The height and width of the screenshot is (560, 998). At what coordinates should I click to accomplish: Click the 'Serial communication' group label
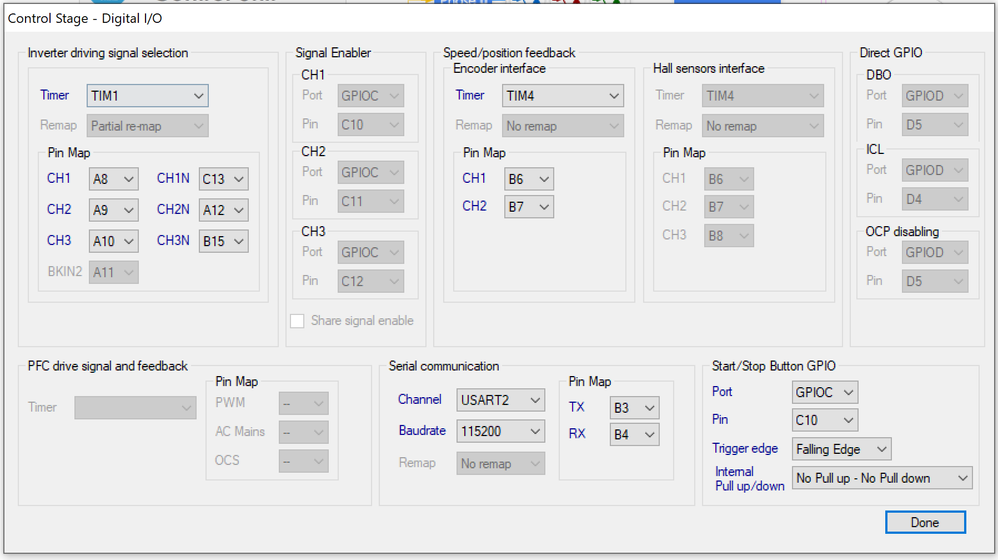(444, 366)
